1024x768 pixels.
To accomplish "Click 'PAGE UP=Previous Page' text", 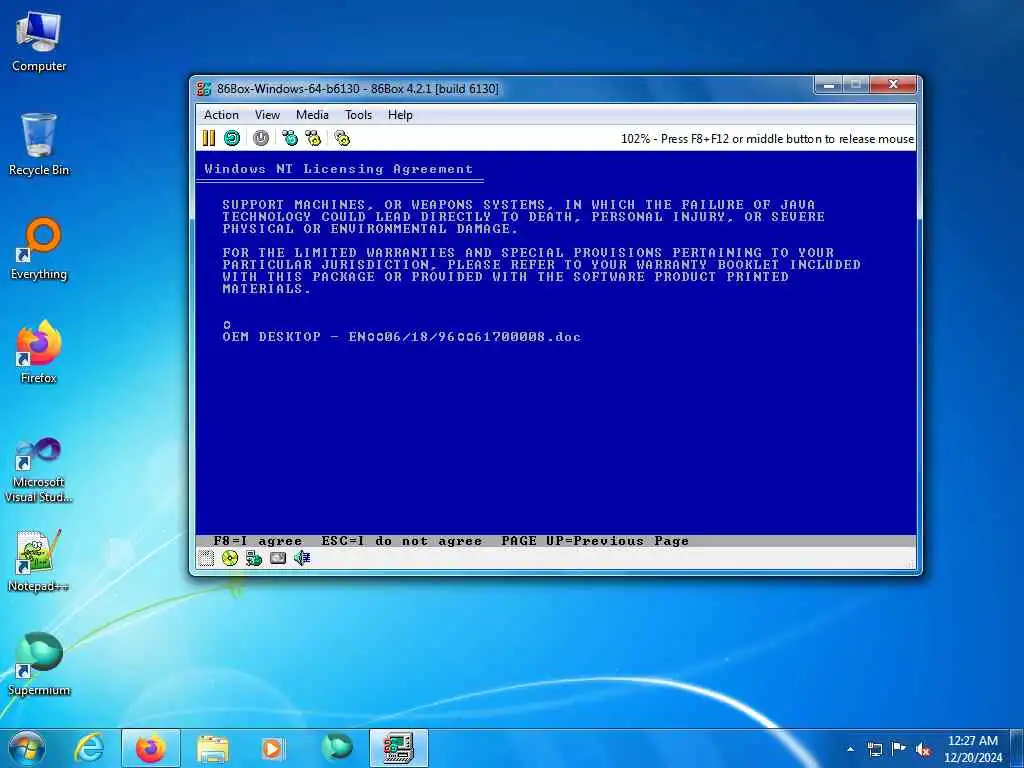I will point(595,541).
